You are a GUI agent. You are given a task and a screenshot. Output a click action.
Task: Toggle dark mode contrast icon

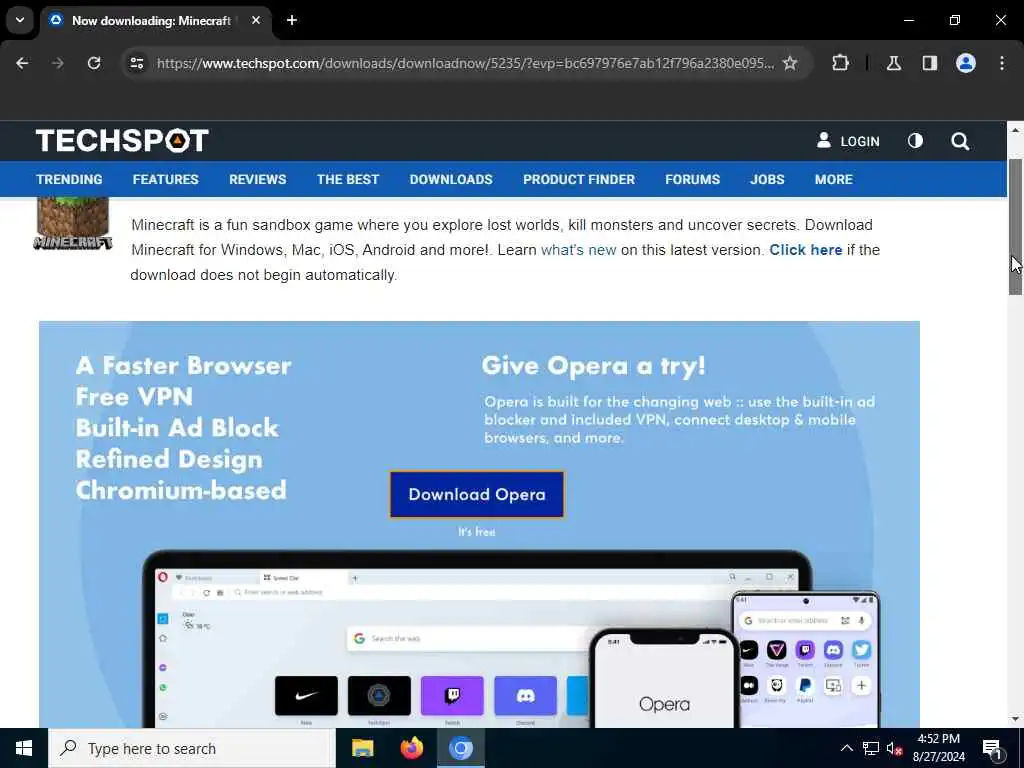[x=916, y=141]
